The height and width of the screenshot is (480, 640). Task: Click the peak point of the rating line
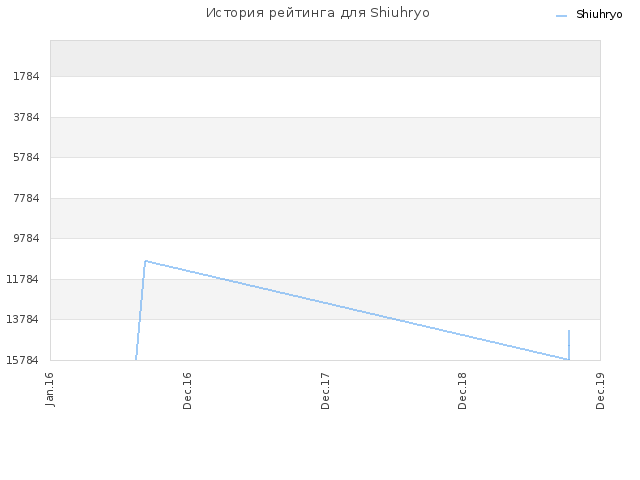(146, 261)
